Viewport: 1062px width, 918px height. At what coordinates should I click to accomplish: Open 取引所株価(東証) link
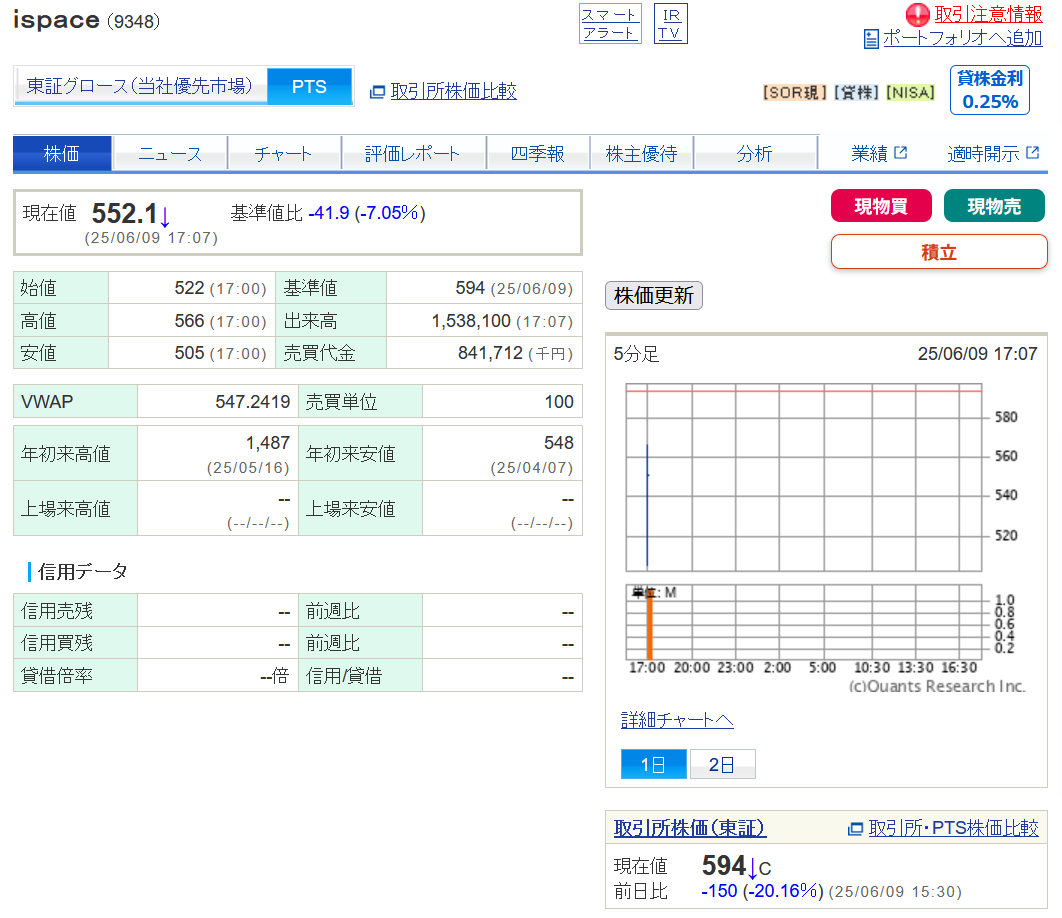(689, 828)
